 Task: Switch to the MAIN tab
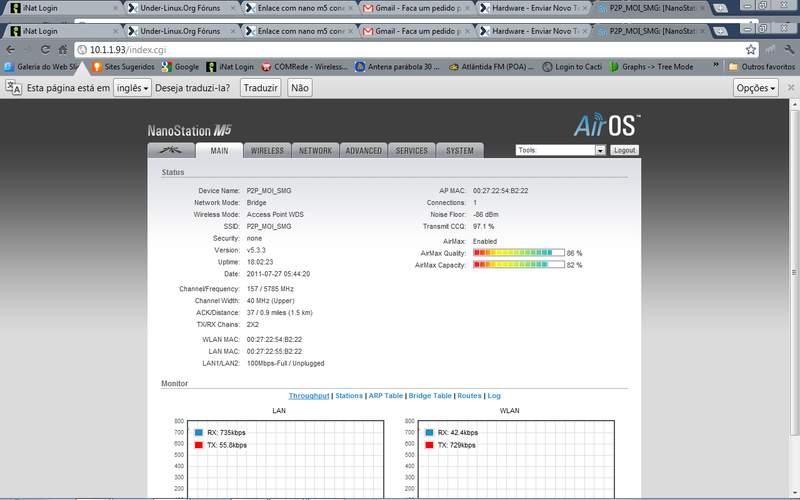[219, 151]
